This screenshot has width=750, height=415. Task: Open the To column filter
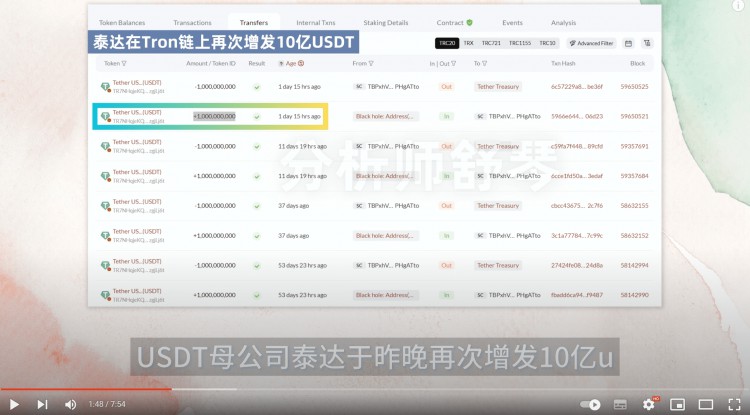[x=484, y=64]
